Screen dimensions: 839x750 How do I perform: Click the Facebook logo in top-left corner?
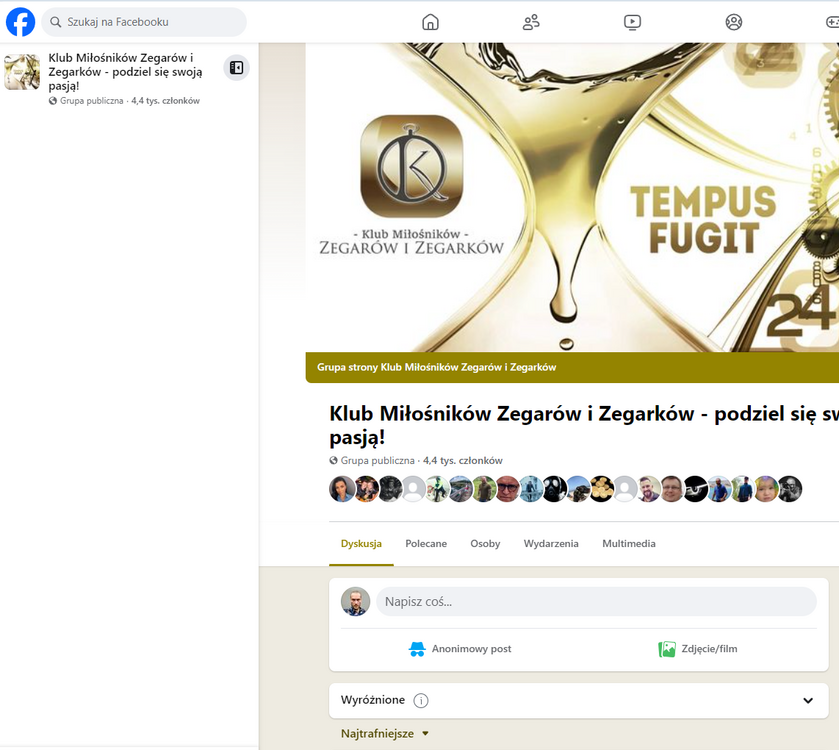(20, 21)
